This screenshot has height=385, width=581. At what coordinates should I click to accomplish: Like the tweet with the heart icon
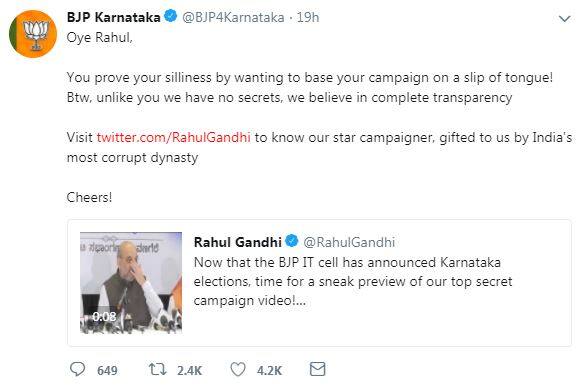click(238, 369)
